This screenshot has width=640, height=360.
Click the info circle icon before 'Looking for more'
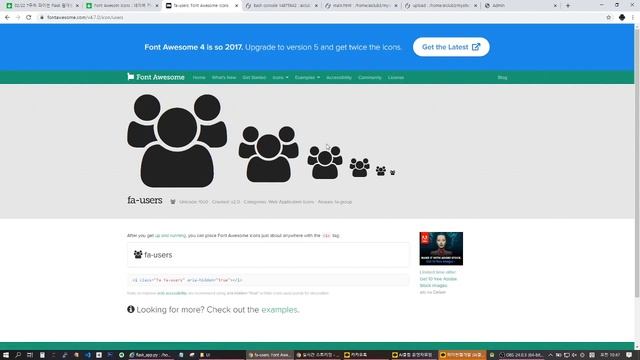(x=131, y=309)
